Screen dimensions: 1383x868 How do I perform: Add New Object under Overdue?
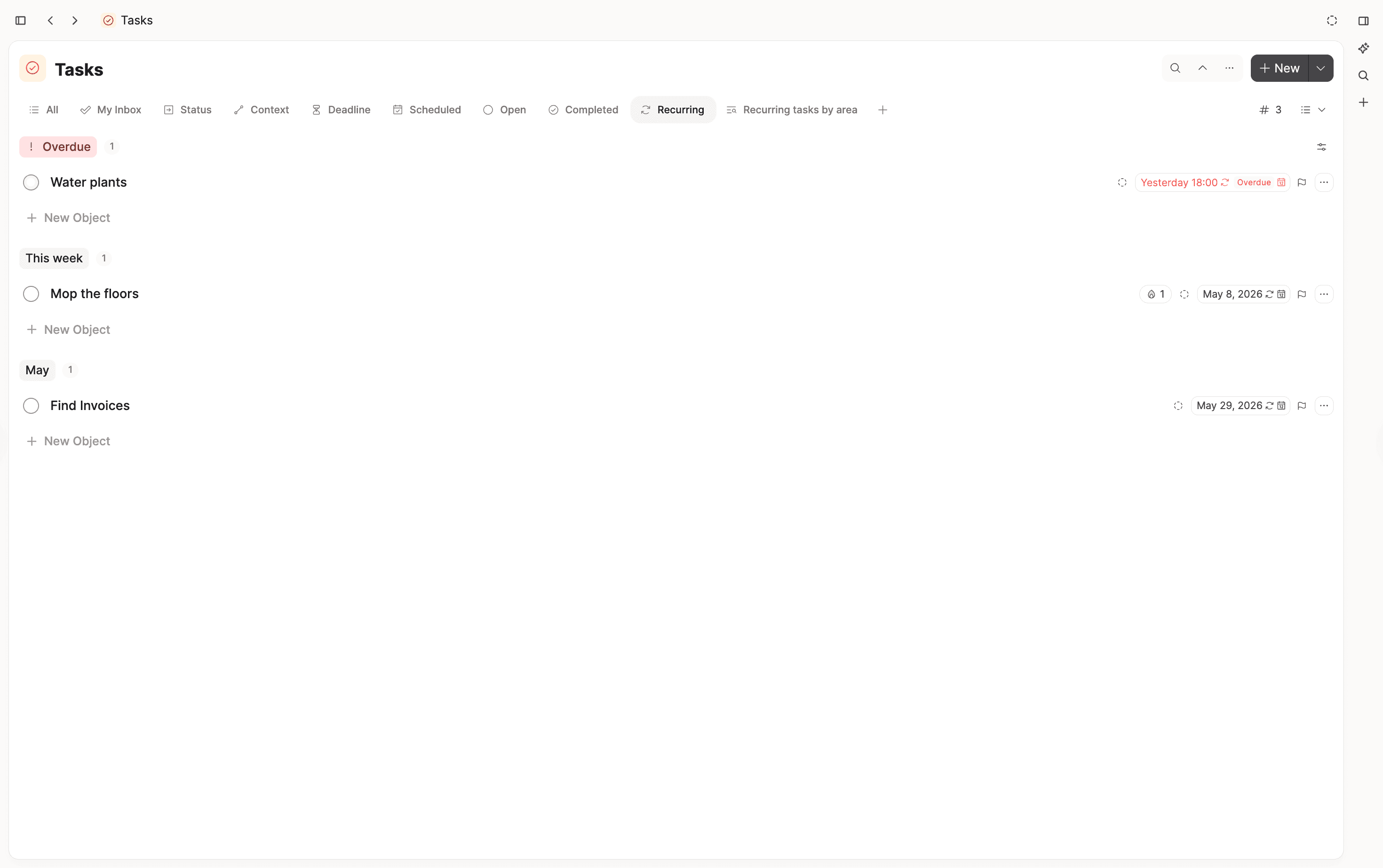coord(68,218)
